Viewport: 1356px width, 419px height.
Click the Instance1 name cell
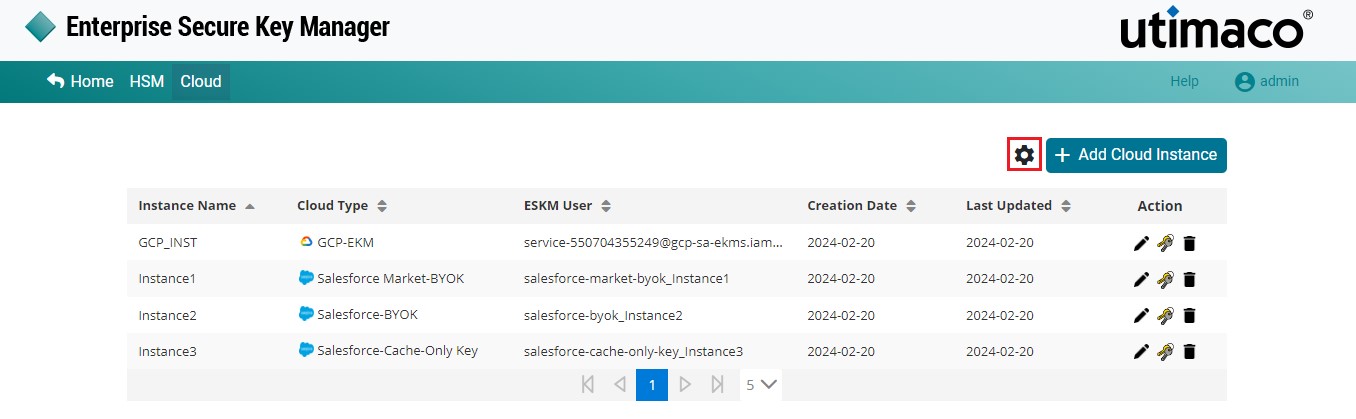coord(167,279)
